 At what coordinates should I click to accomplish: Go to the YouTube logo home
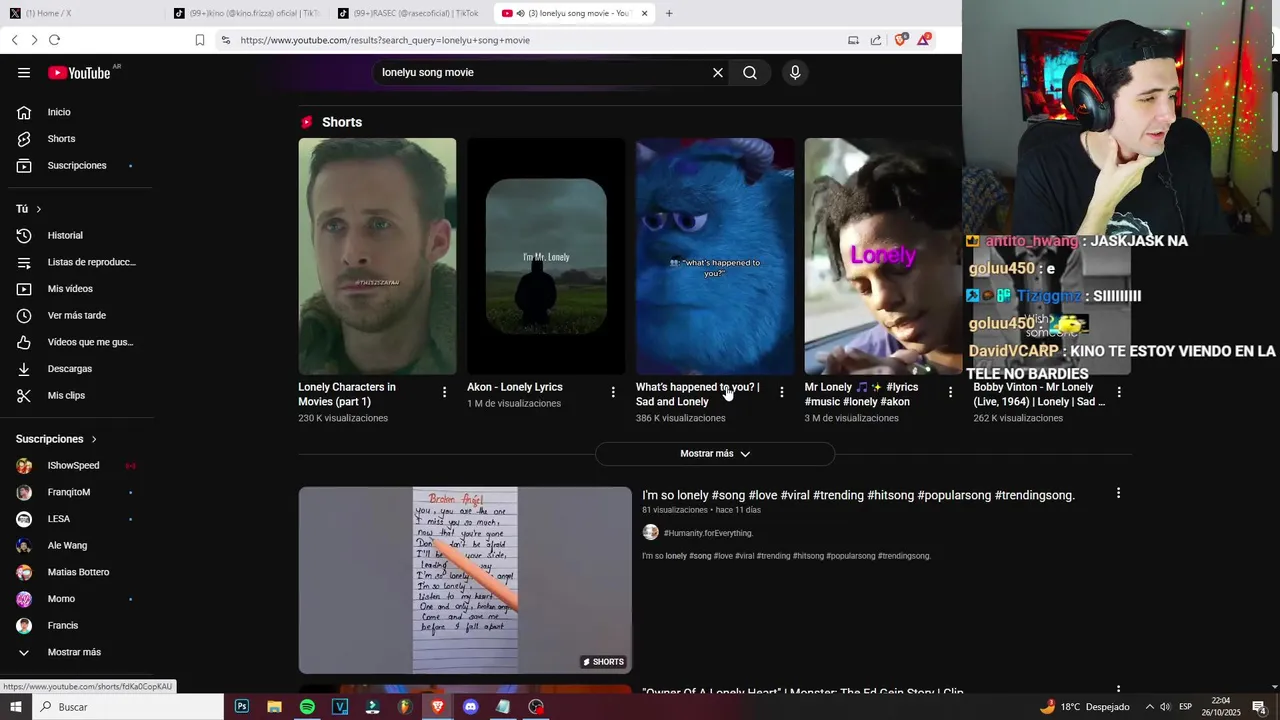click(x=79, y=72)
